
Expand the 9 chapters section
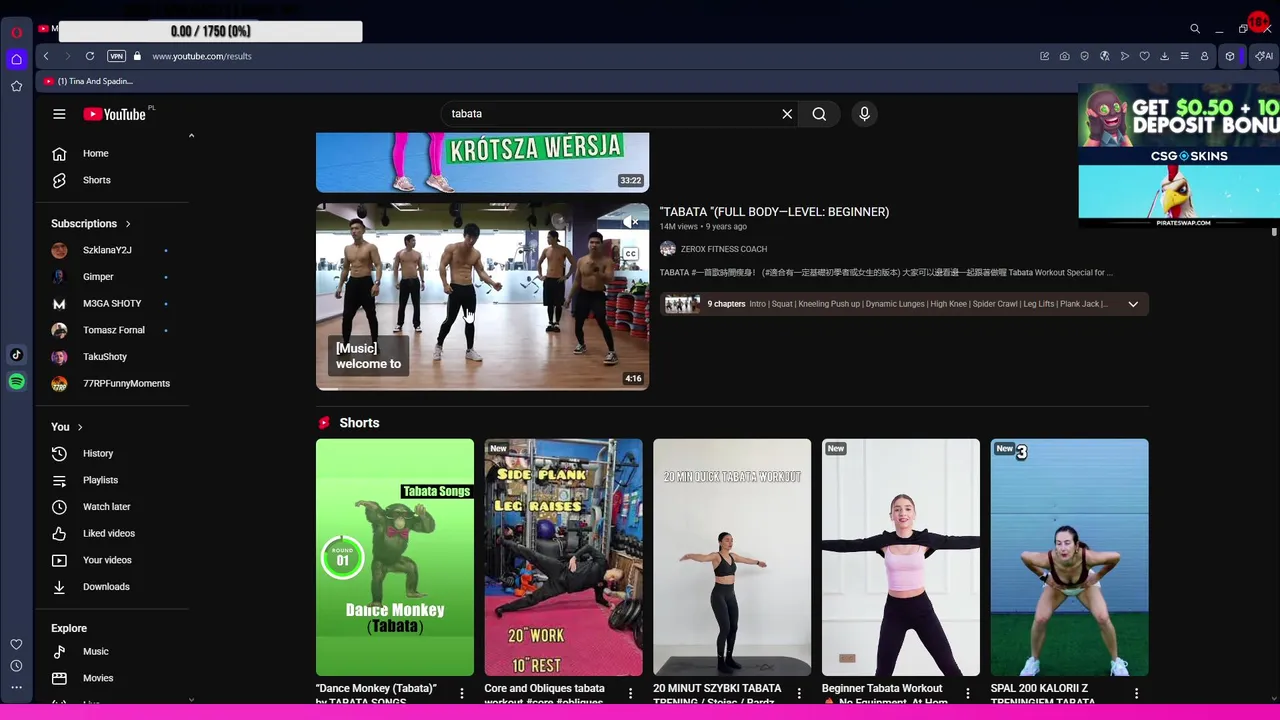click(1133, 304)
